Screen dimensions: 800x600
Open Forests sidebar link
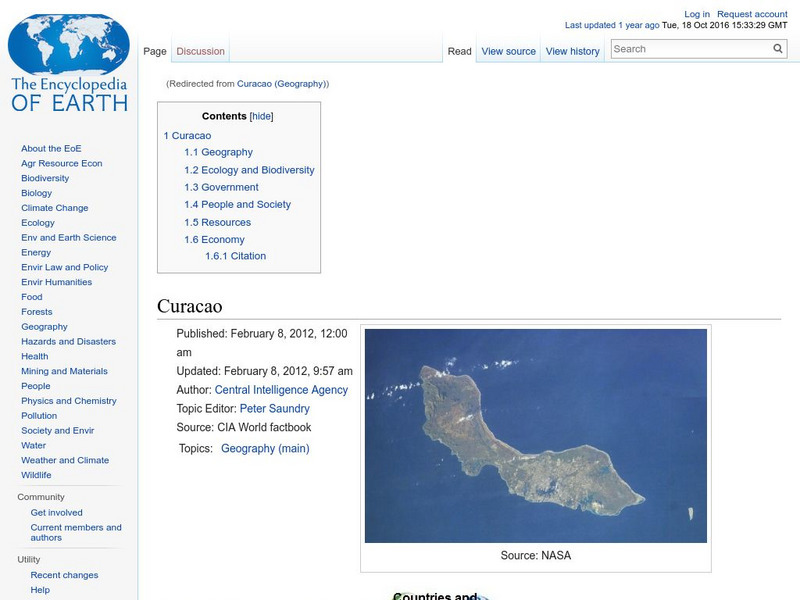36,311
